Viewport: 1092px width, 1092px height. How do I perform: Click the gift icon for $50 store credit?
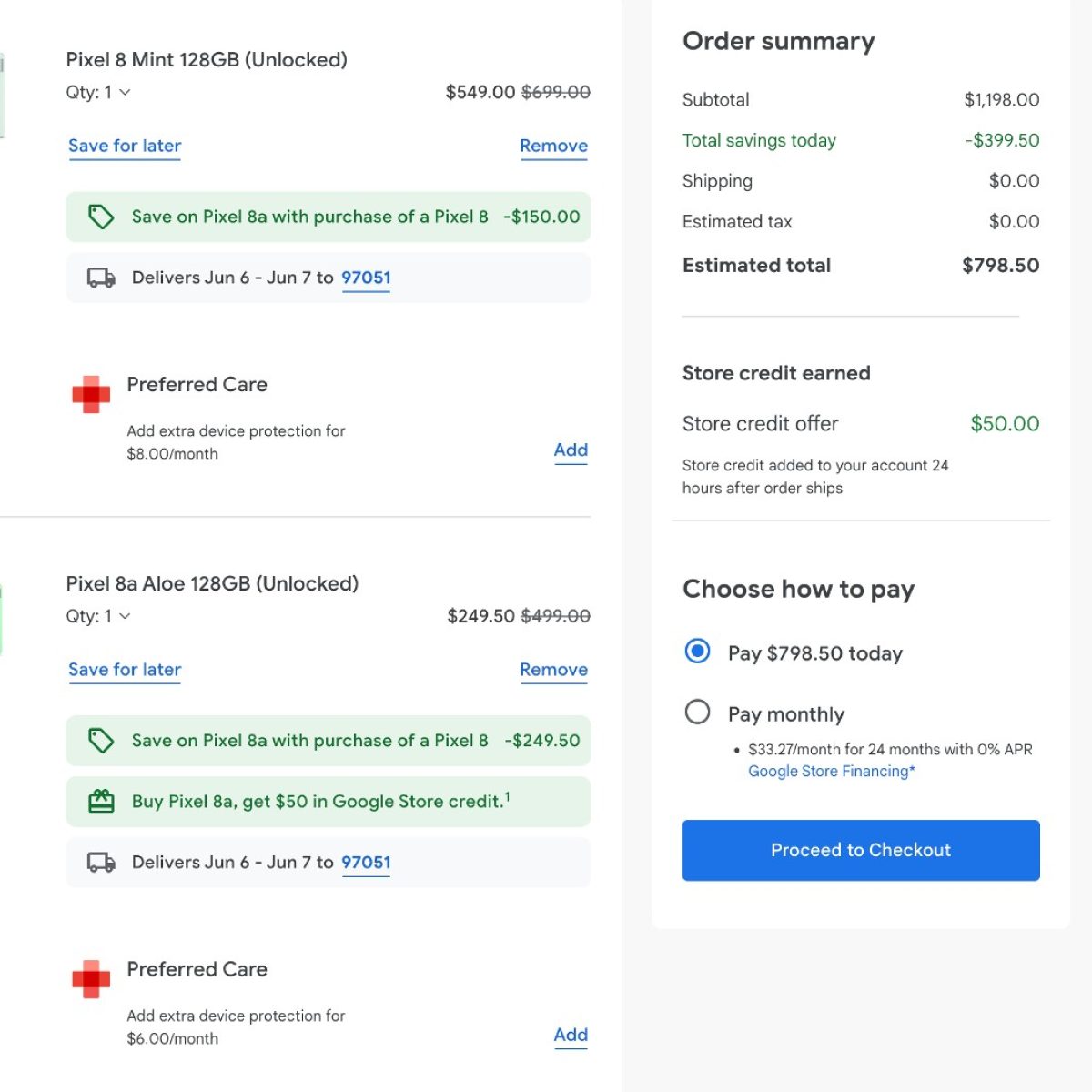click(101, 802)
